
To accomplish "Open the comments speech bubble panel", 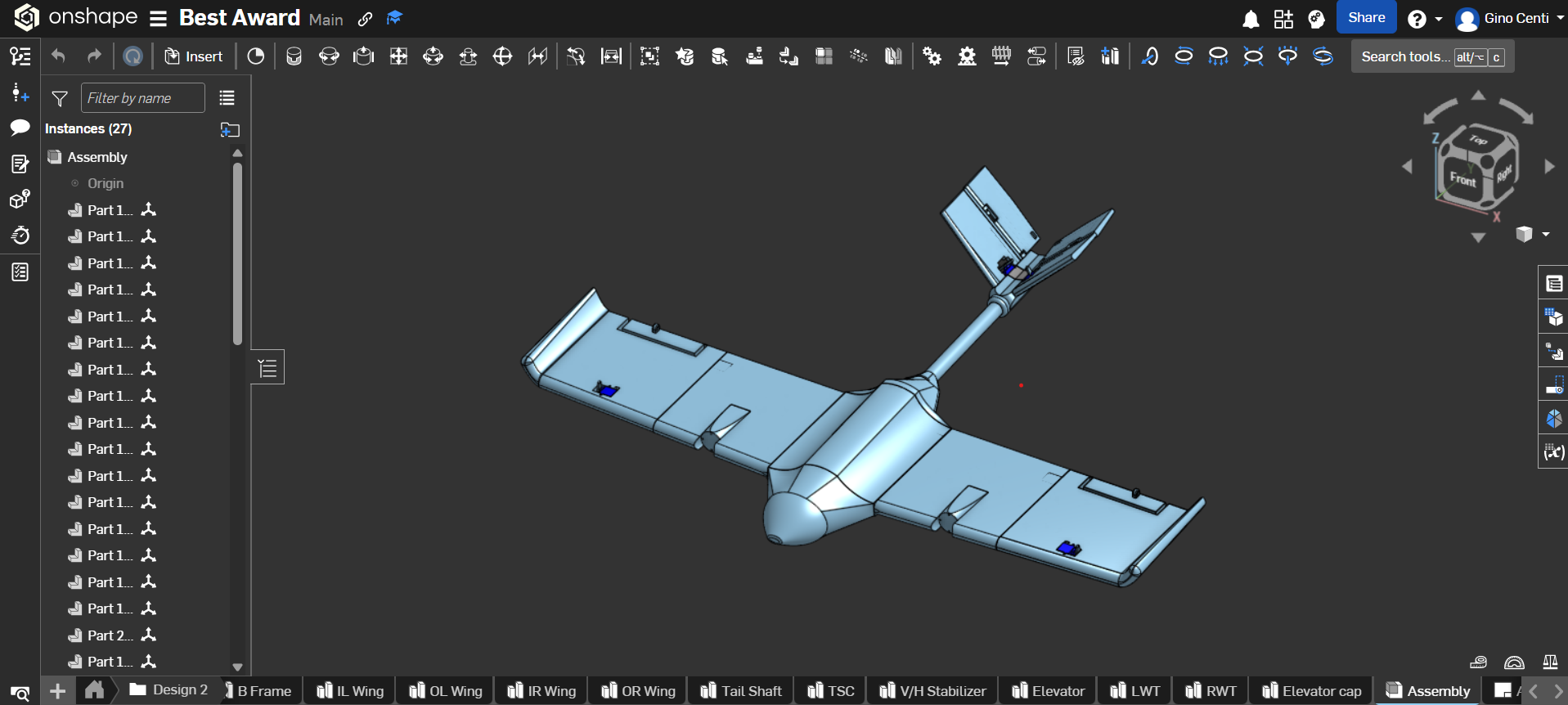I will [20, 128].
